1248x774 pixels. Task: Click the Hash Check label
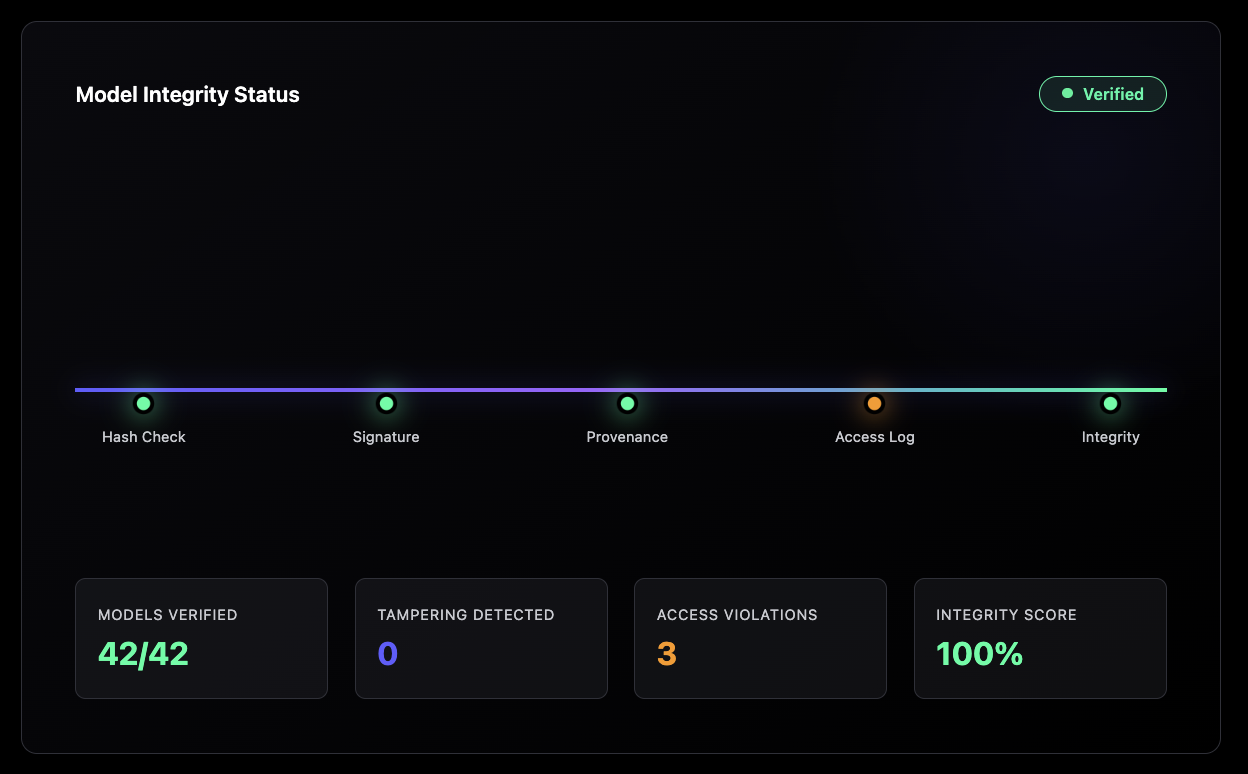[144, 437]
